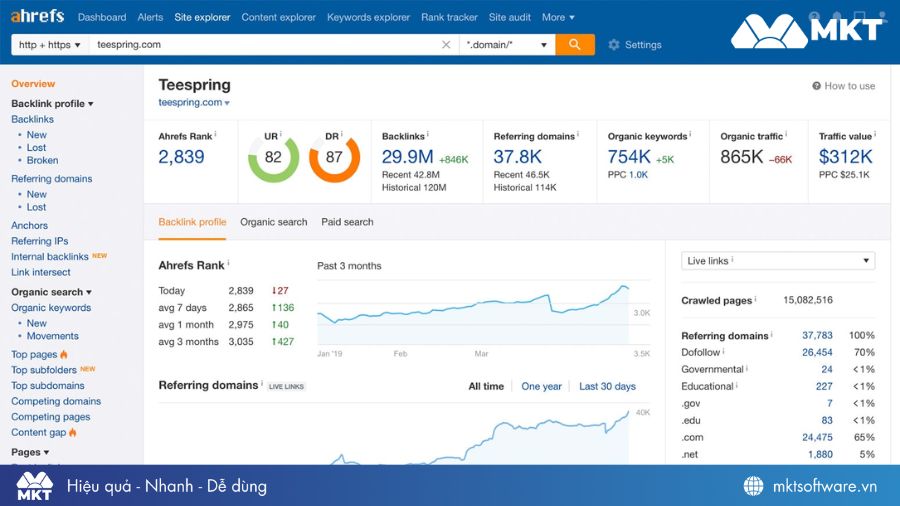Go to Site explorer
900x506 pixels.
point(202,17)
